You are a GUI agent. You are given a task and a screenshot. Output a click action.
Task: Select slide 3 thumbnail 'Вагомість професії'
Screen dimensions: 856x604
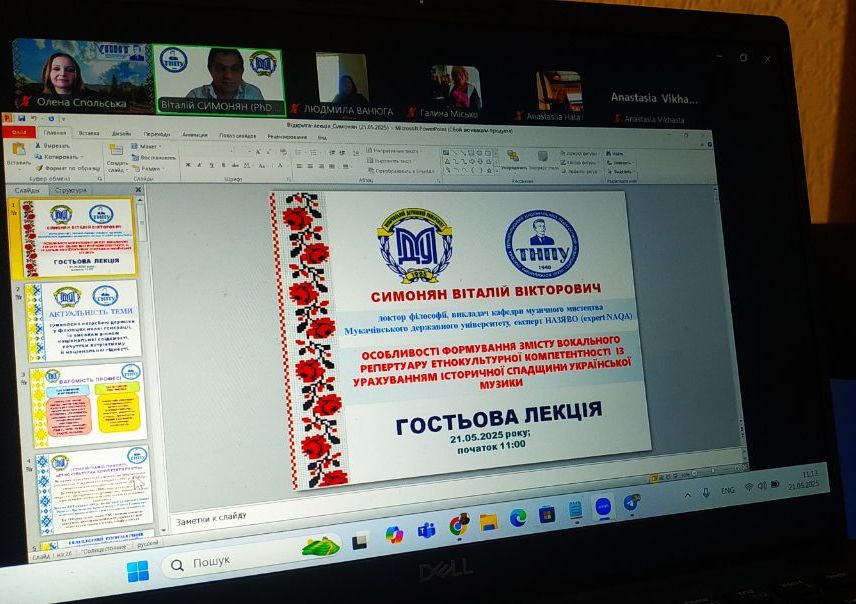pyautogui.click(x=87, y=405)
